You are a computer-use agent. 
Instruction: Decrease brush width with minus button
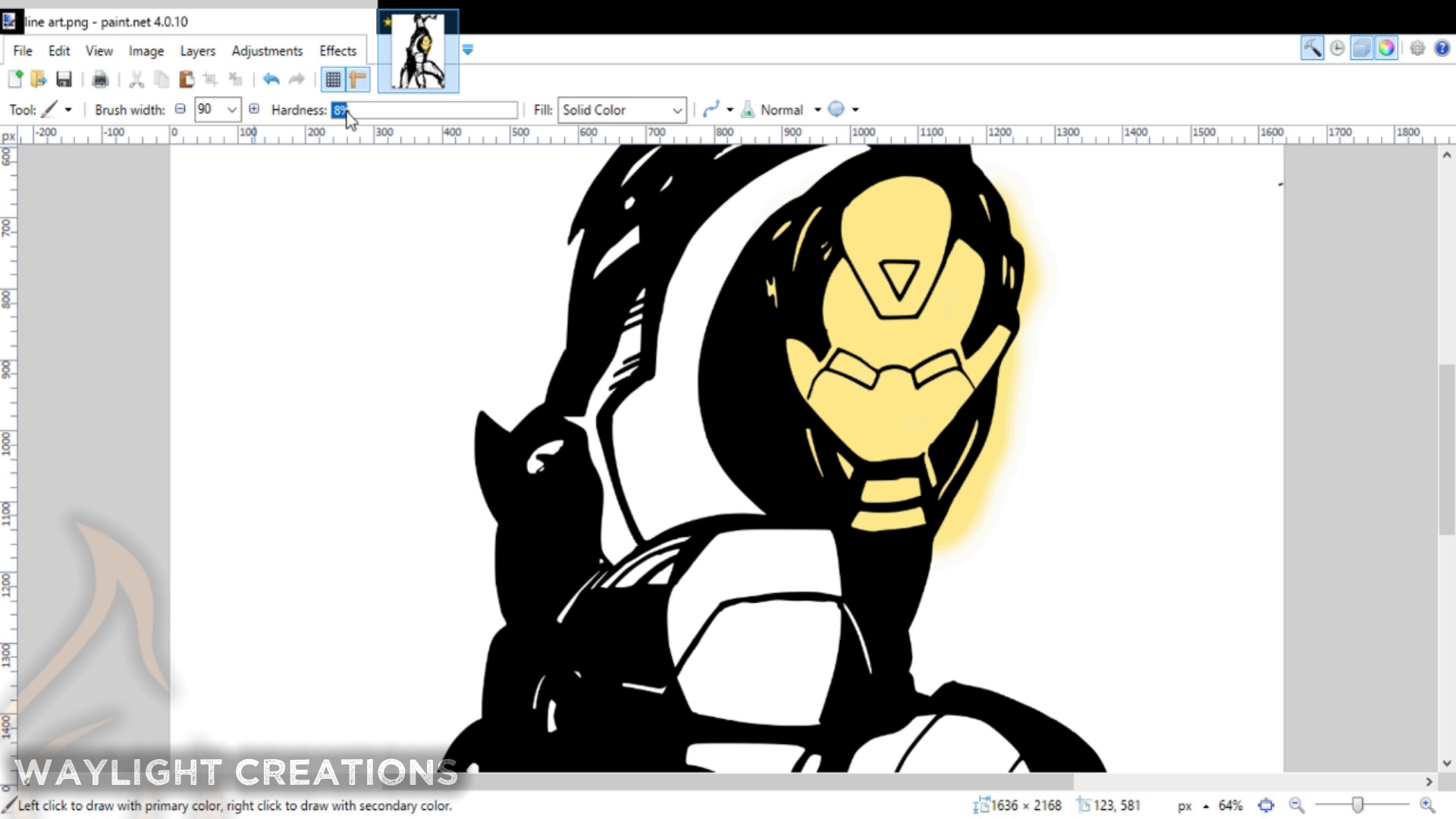point(180,109)
